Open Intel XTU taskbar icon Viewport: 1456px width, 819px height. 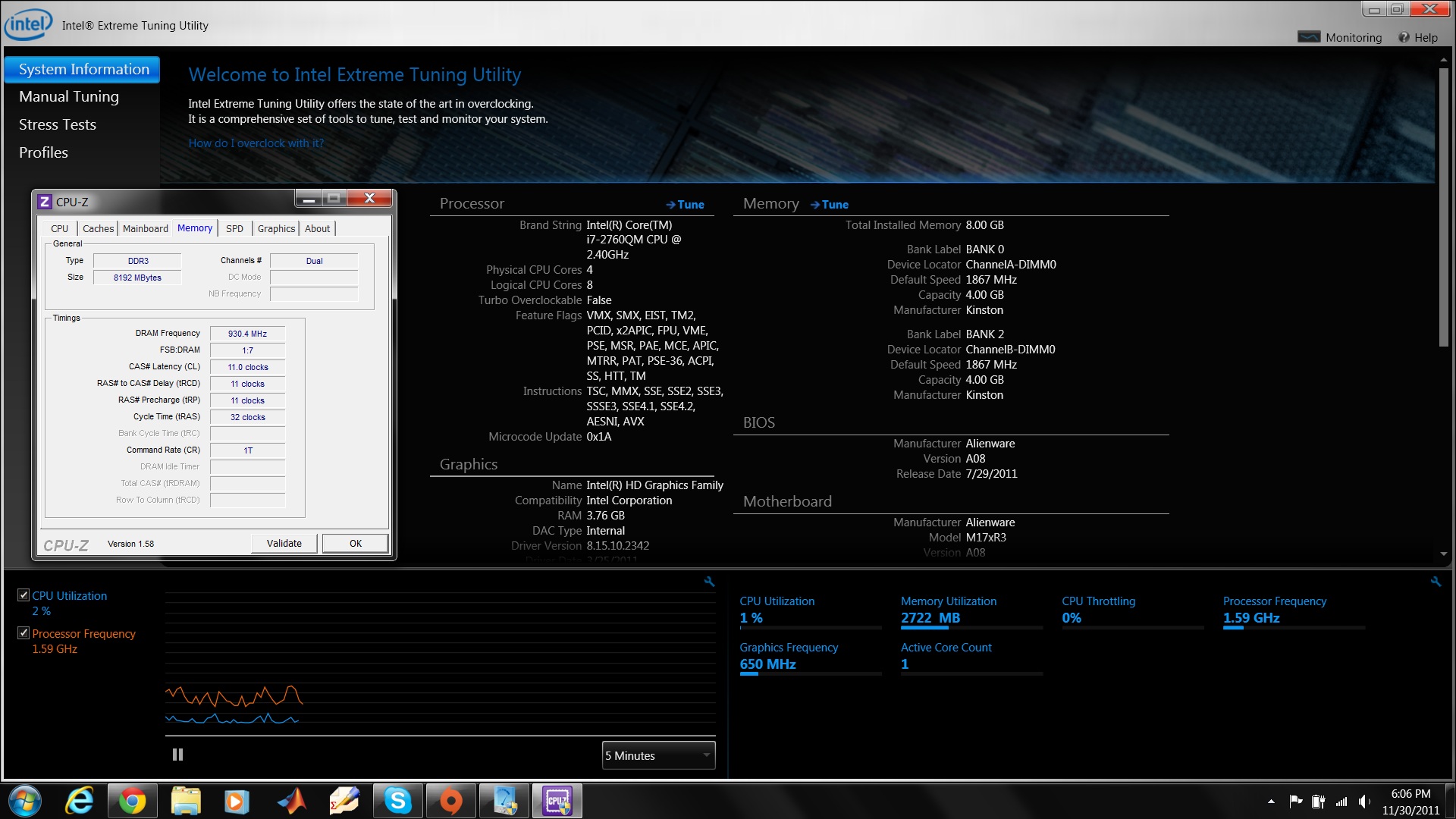pos(504,801)
